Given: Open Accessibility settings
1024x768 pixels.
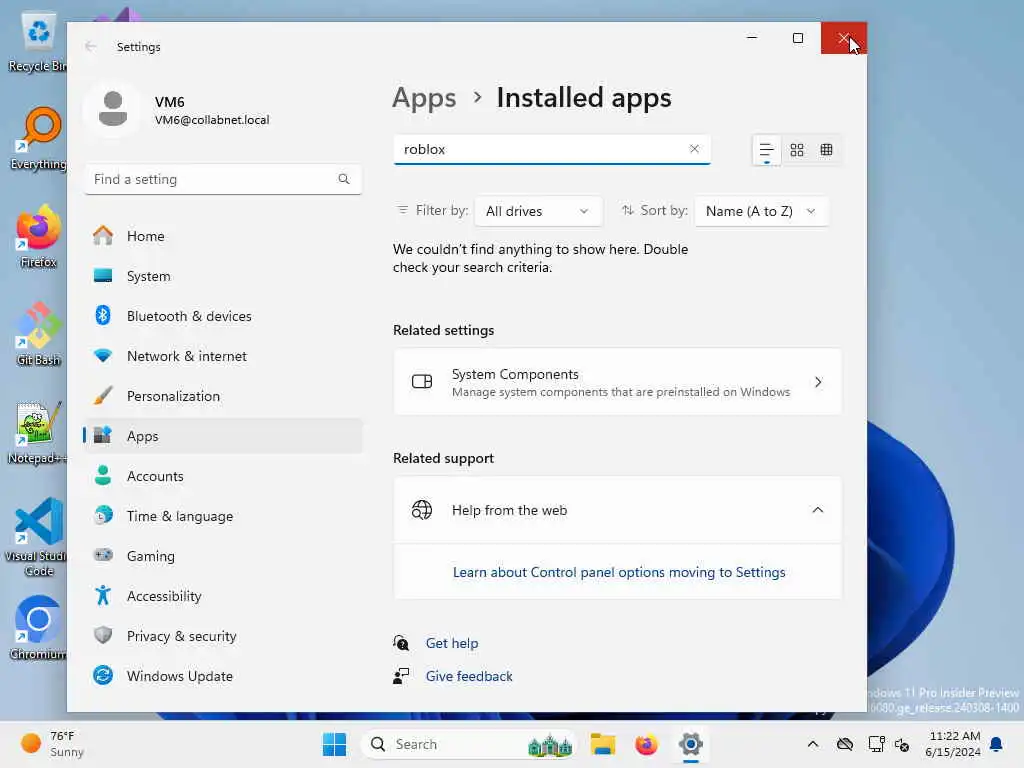Looking at the screenshot, I should point(223,596).
